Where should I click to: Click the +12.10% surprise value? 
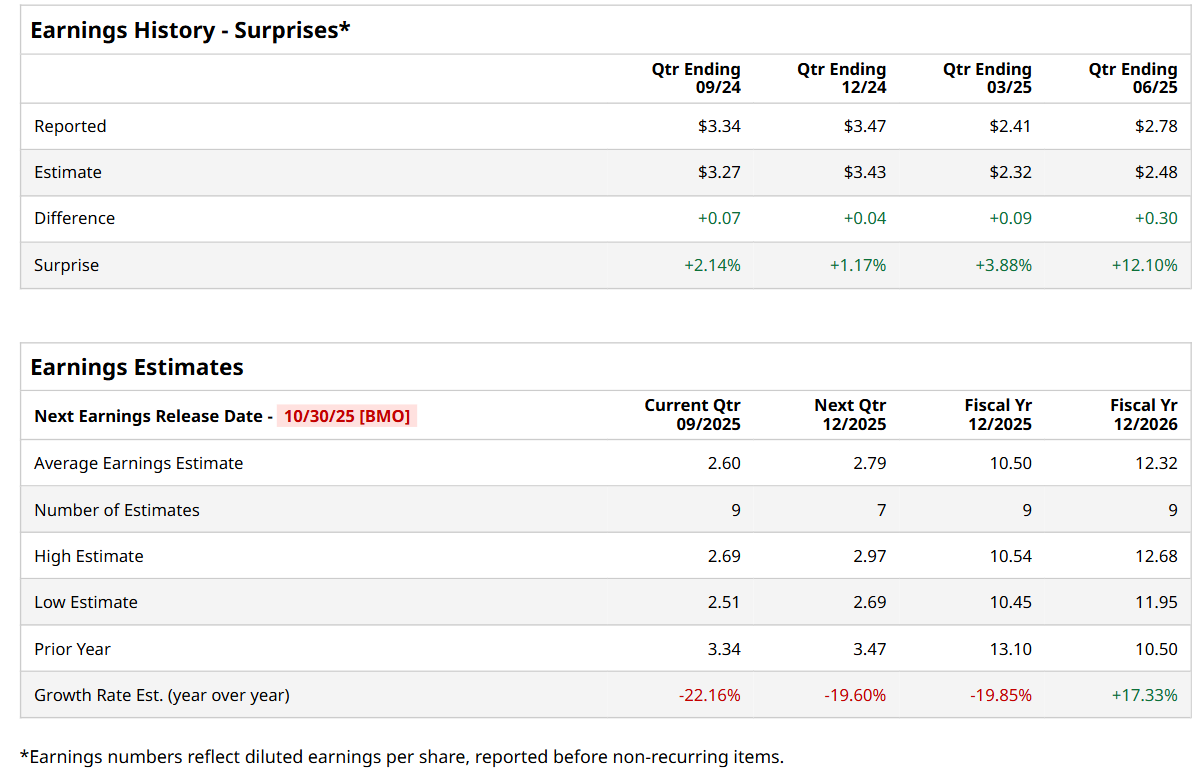click(1144, 265)
